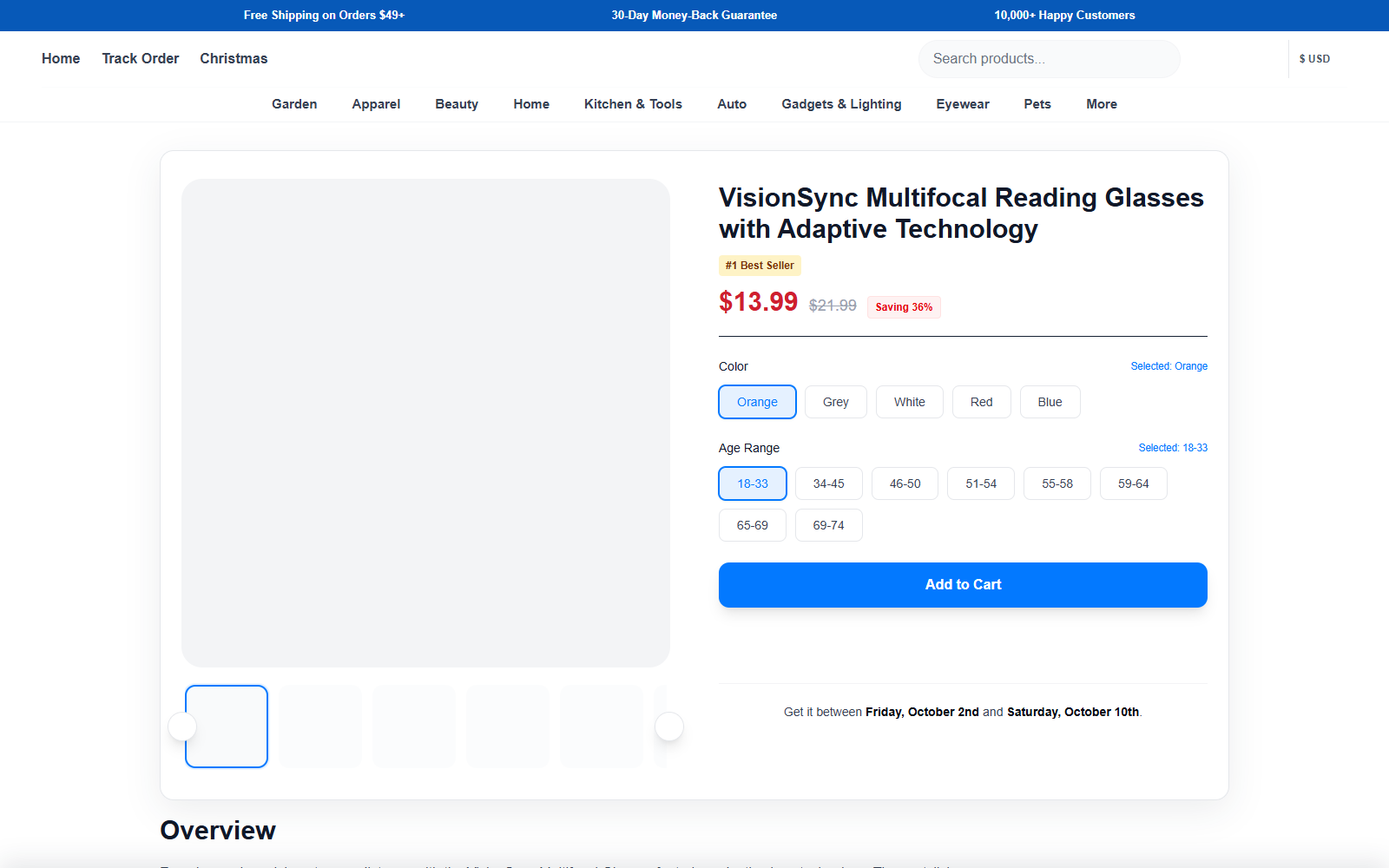
Task: Open the Home category in category bar
Action: click(x=531, y=104)
